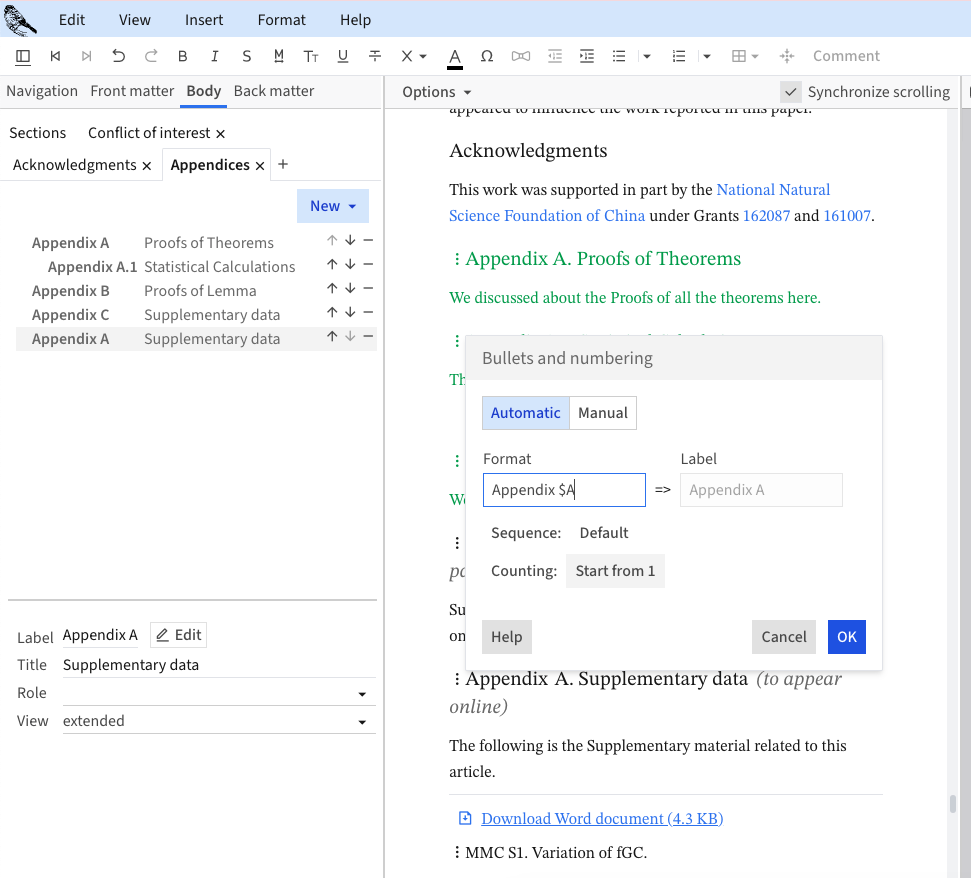971x878 pixels.
Task: Select Manual numbering mode
Action: [x=602, y=413]
